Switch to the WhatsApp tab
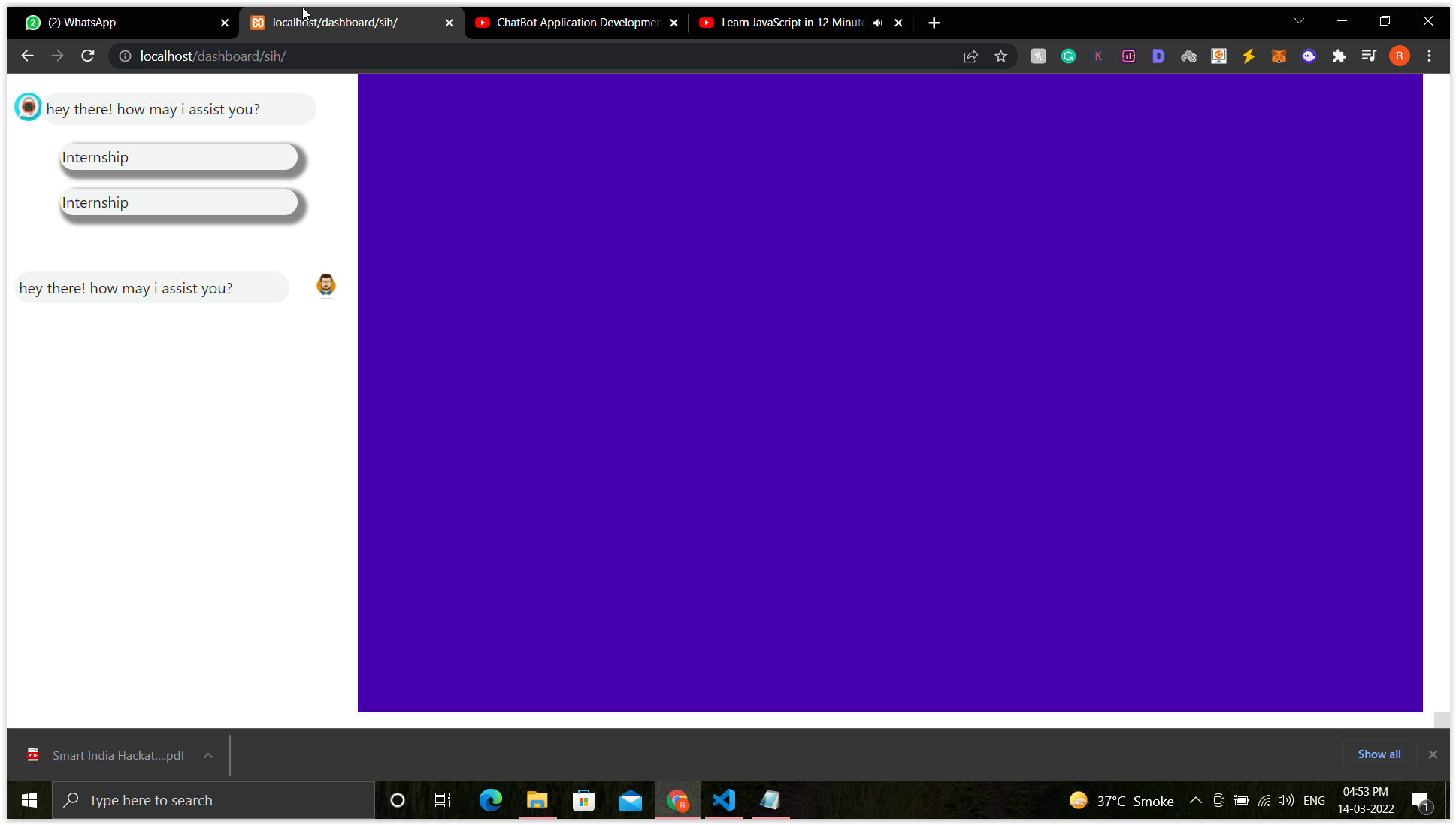Screen dimensions: 1456x825 [120, 23]
